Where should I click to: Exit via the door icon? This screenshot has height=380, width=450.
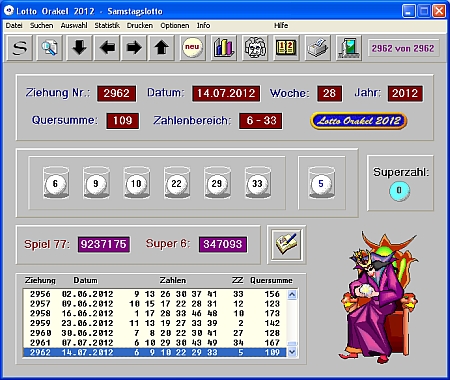click(349, 48)
